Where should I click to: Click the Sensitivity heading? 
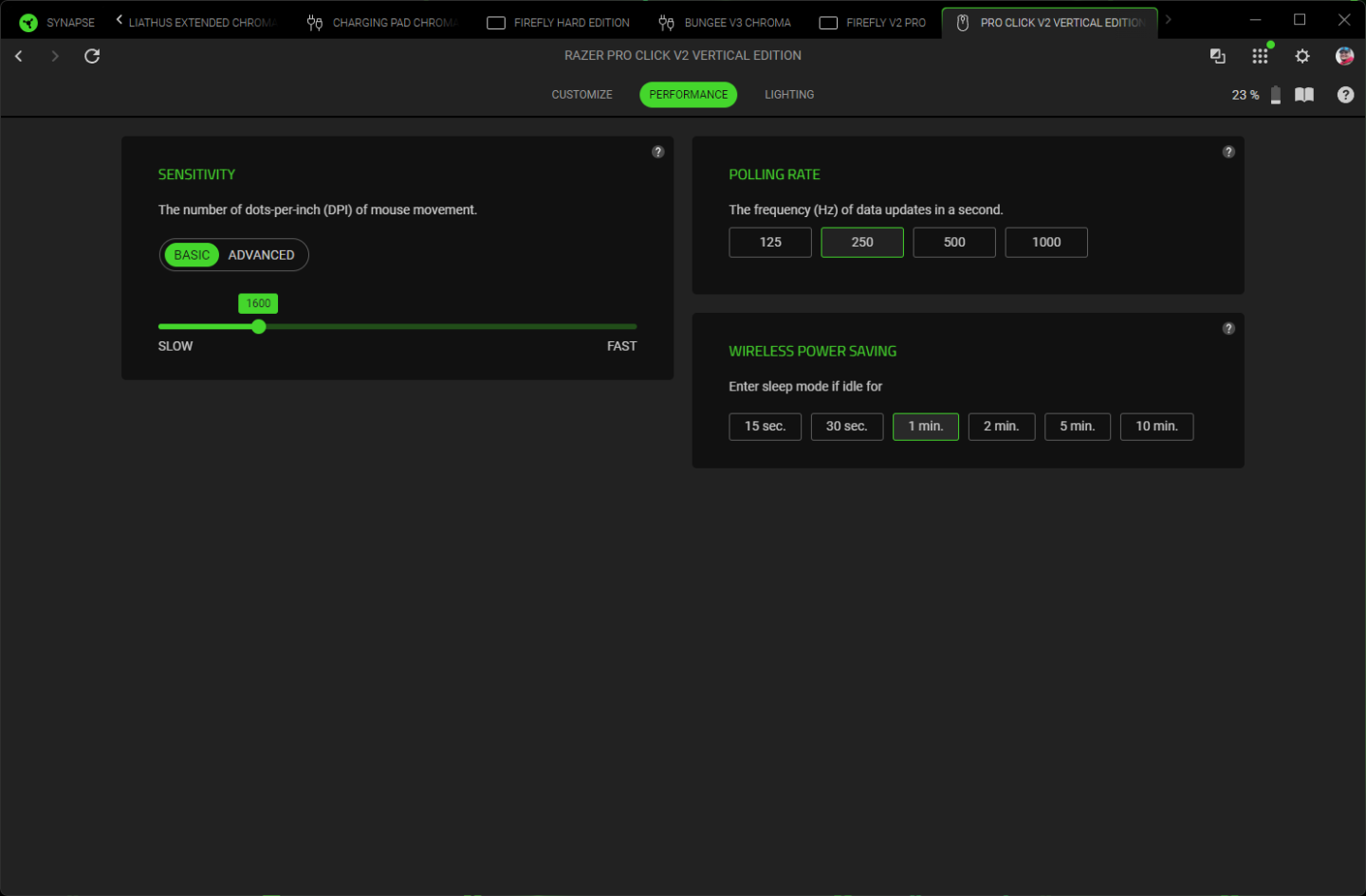pyautogui.click(x=196, y=174)
